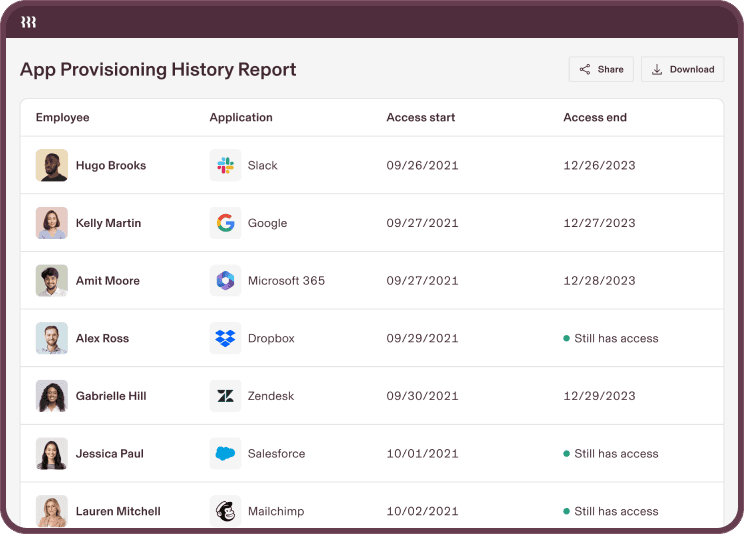Click the Slack app icon

[226, 166]
